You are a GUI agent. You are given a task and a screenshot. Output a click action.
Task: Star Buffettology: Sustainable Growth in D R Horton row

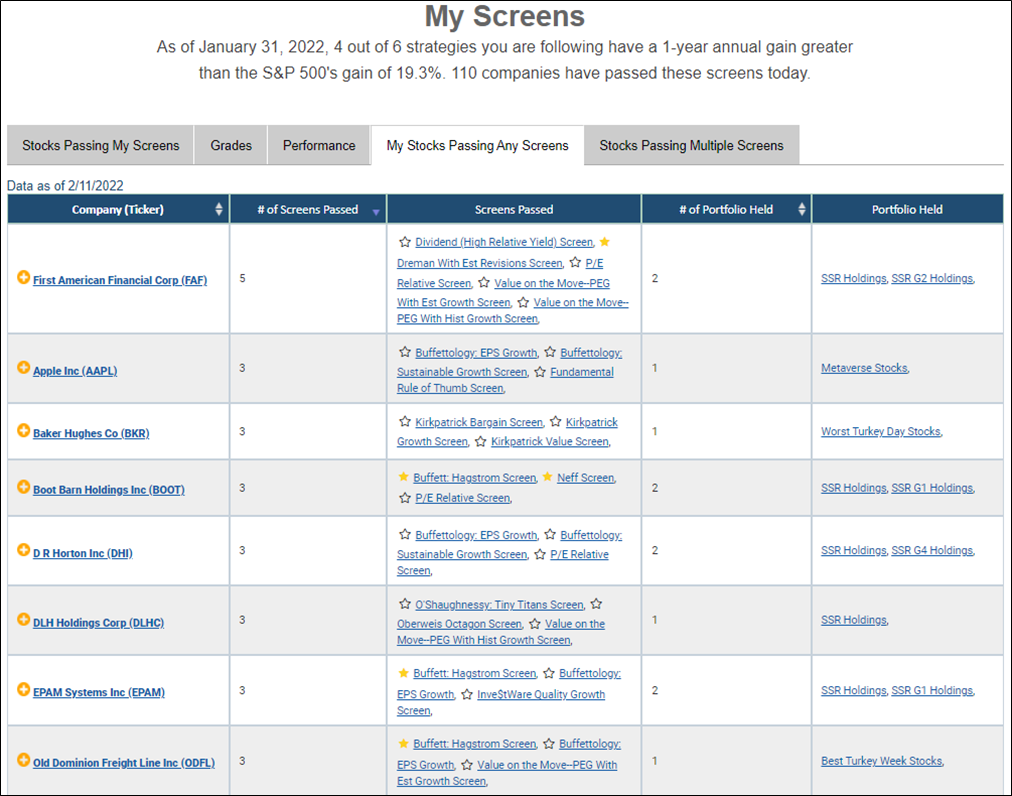550,535
